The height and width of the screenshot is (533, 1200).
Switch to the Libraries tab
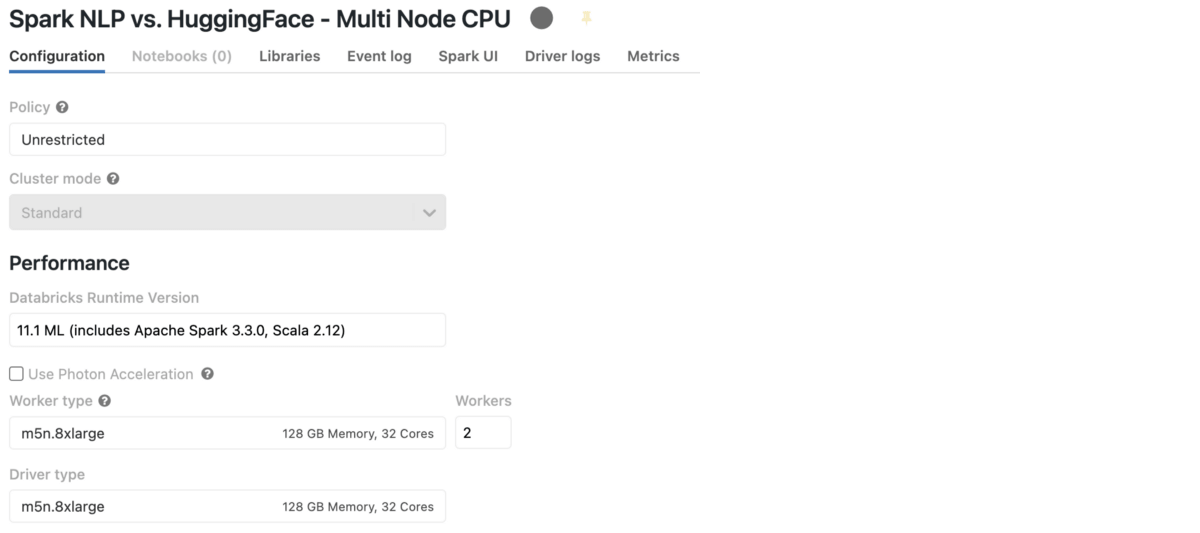pos(289,57)
